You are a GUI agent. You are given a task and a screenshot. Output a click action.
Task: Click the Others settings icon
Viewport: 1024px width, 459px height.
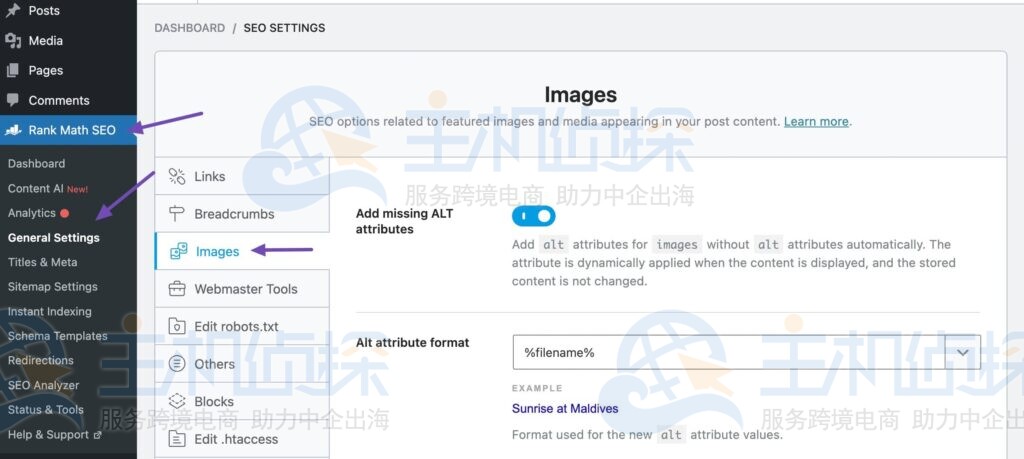coord(177,364)
